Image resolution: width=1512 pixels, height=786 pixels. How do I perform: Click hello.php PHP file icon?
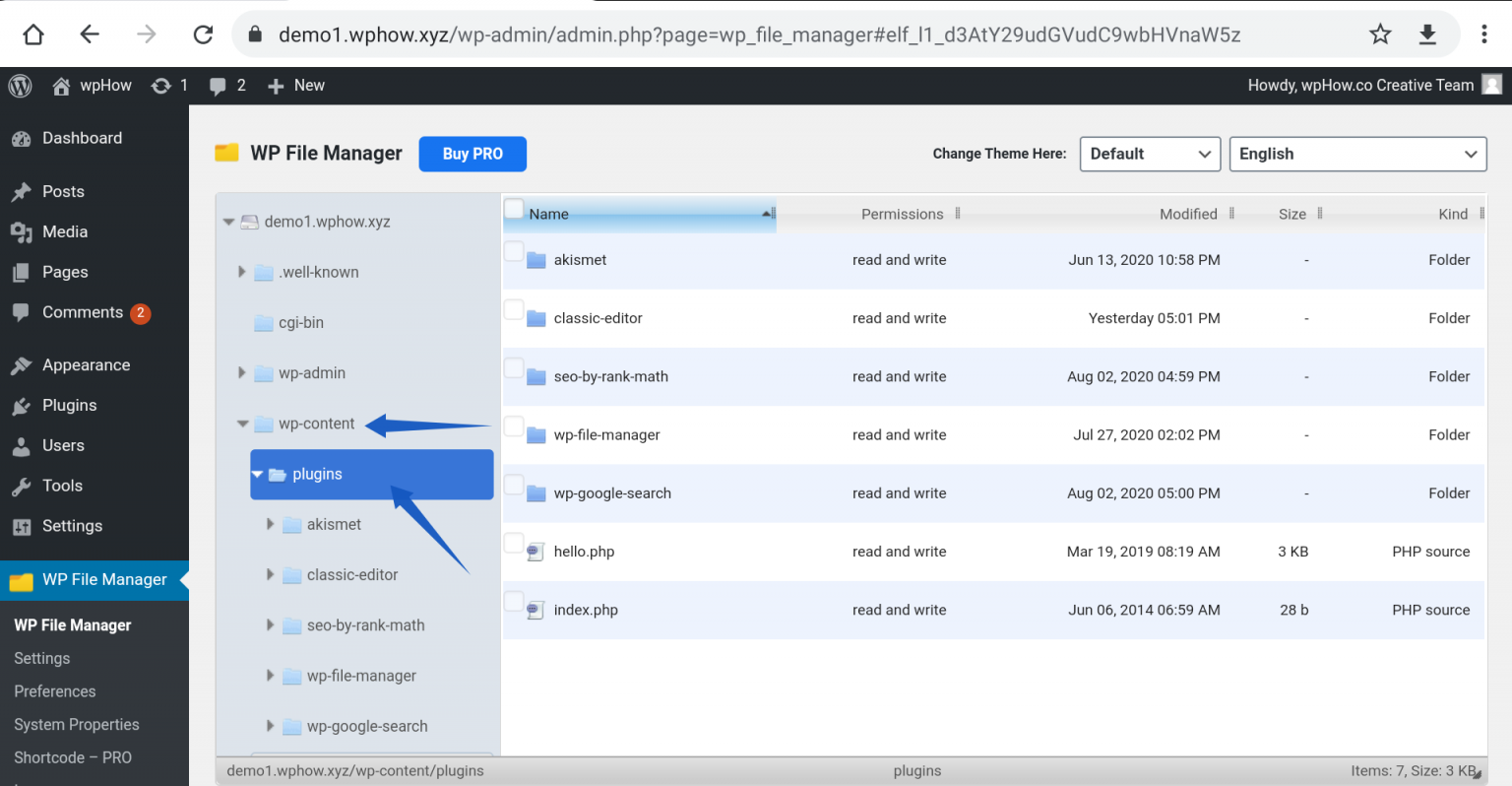click(535, 553)
